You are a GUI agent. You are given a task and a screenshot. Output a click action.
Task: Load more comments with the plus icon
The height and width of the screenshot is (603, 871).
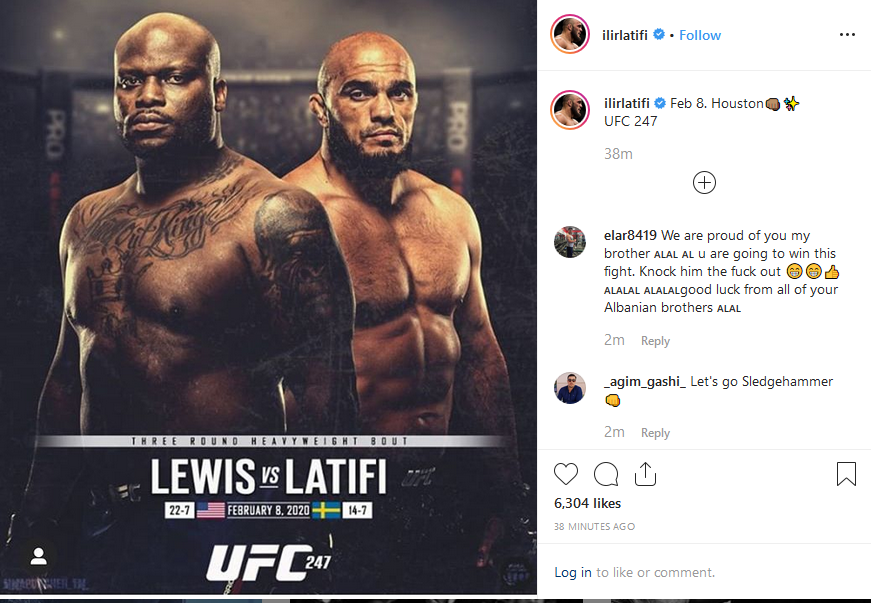click(x=704, y=183)
